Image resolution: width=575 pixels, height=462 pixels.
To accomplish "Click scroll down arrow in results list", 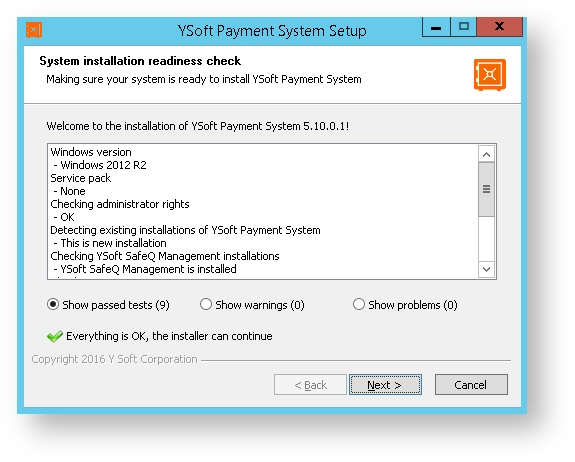I will click(487, 270).
